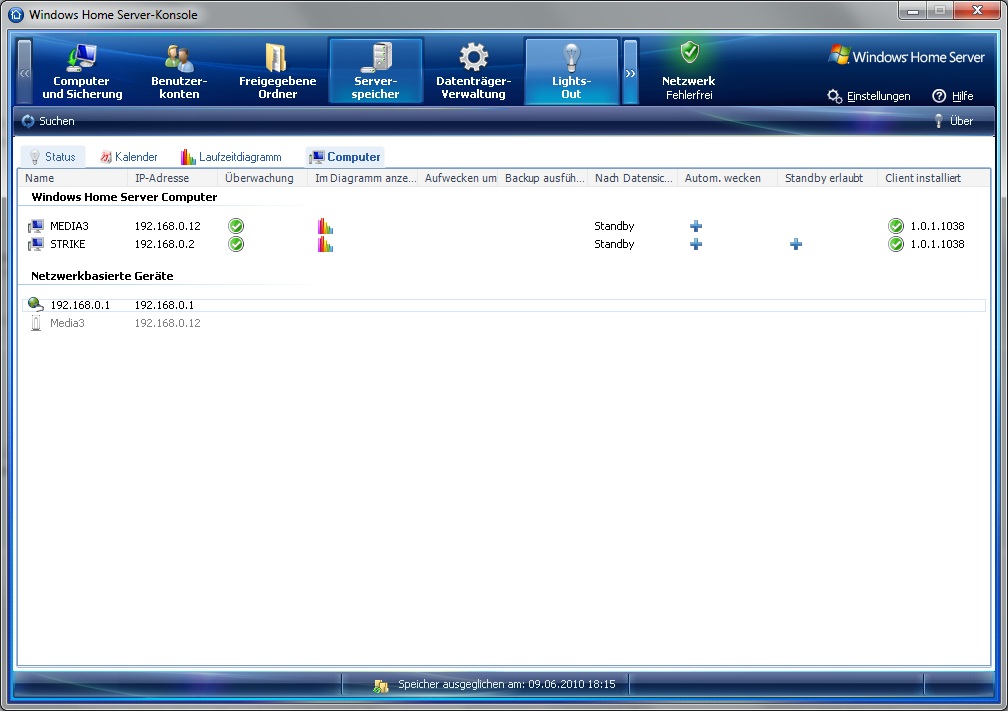This screenshot has width=1008, height=716.
Task: Click client version 1.0.1.1038 for MEDIA3
Action: [x=937, y=226]
